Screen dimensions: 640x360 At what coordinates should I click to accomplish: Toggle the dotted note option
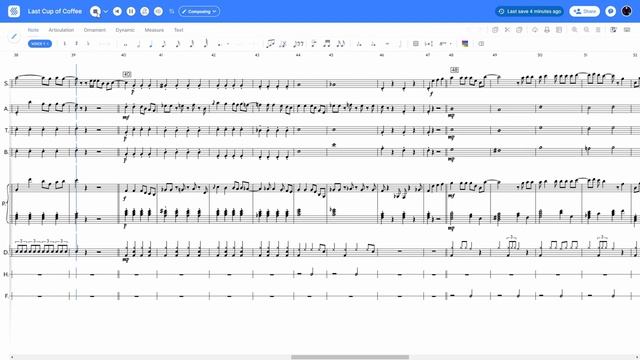pos(219,44)
